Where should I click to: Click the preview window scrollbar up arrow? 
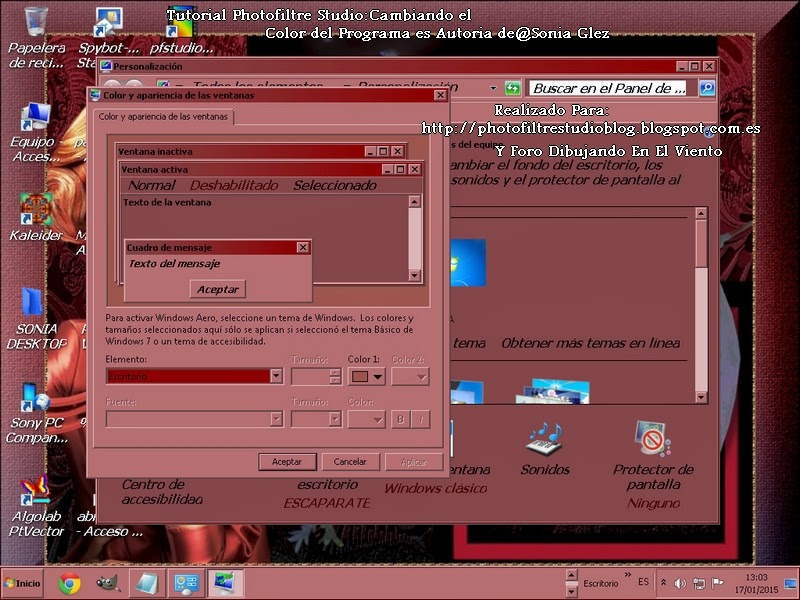coord(415,202)
